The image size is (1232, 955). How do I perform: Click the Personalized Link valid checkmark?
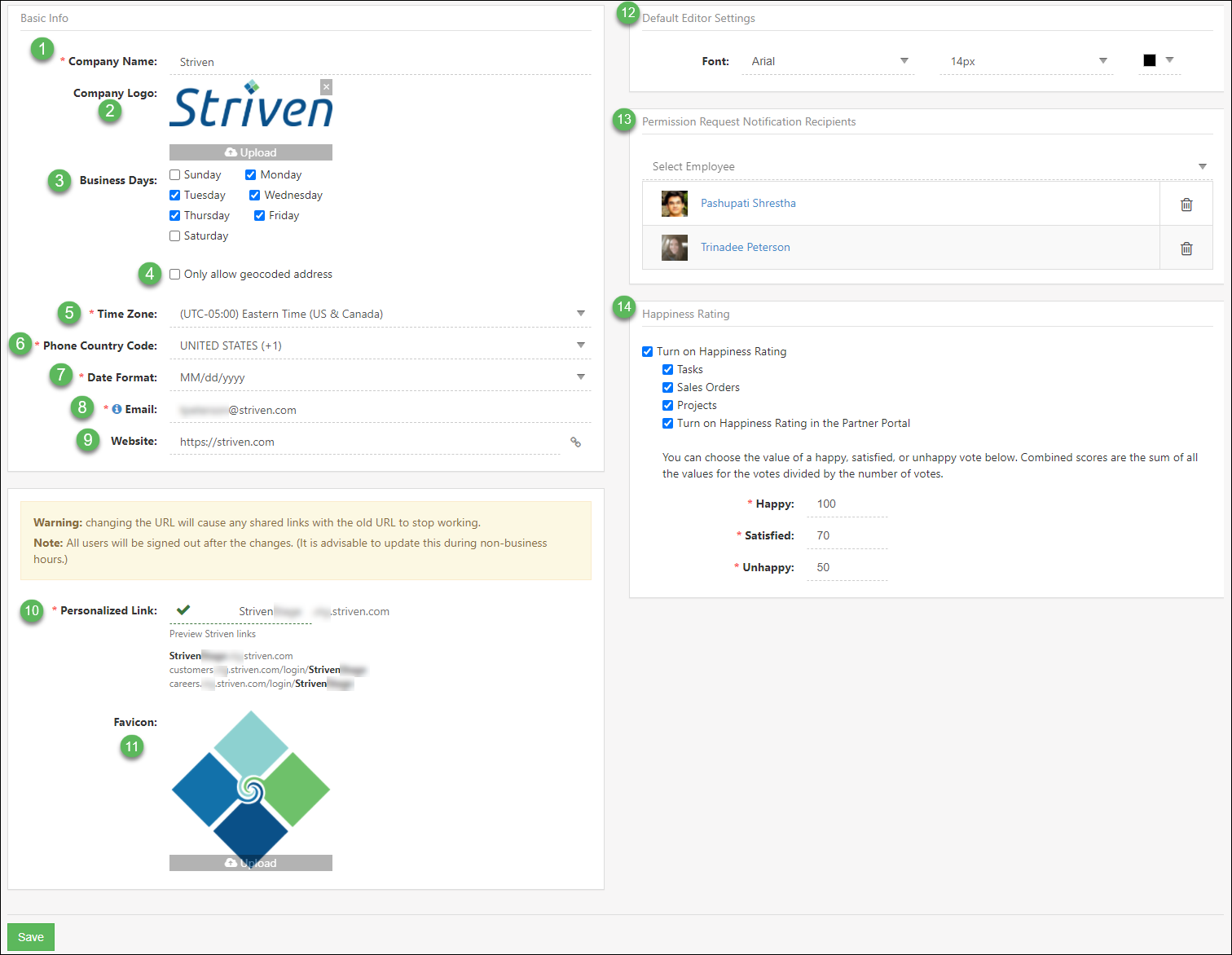tap(183, 610)
